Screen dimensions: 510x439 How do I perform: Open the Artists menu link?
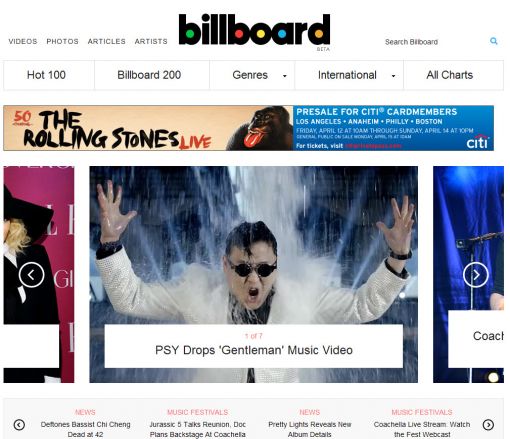(151, 41)
